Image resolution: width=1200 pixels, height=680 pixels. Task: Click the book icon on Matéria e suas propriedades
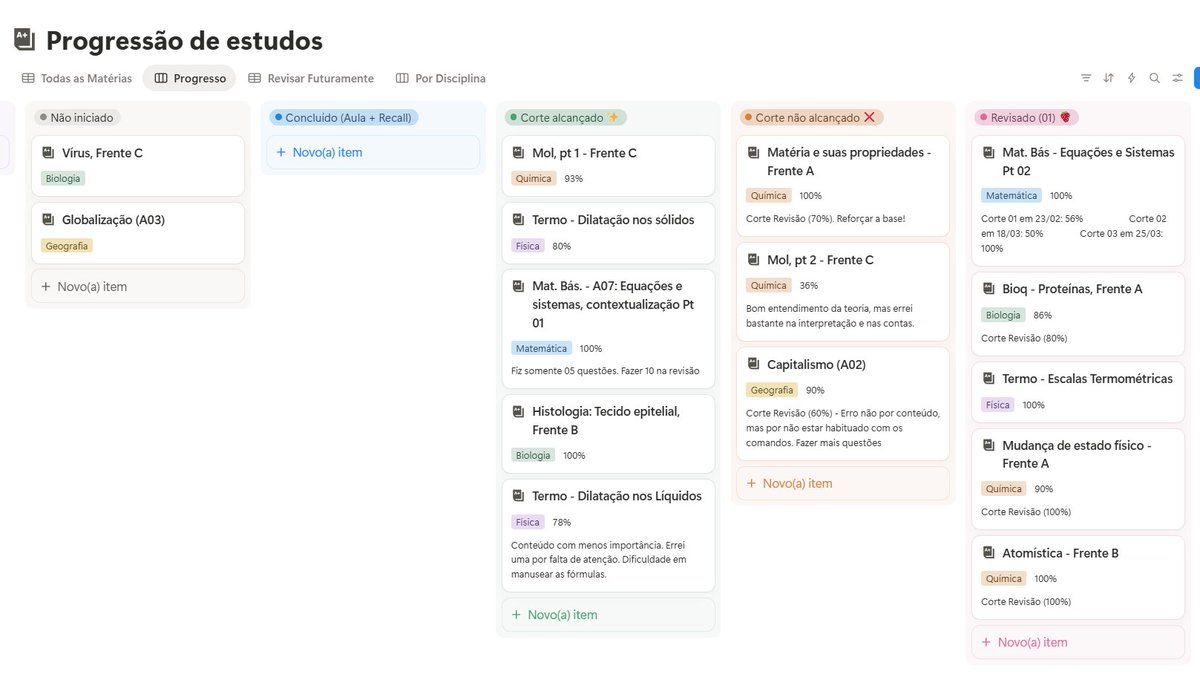click(x=753, y=153)
